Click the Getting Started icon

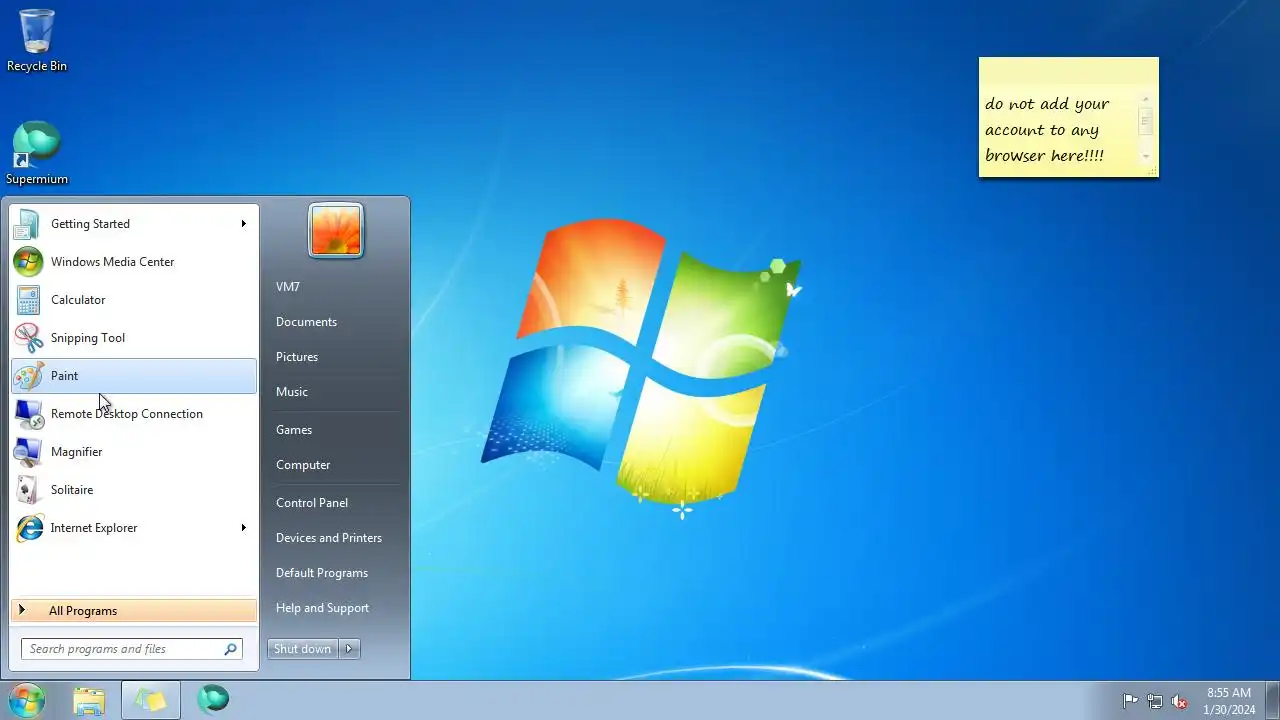click(28, 224)
